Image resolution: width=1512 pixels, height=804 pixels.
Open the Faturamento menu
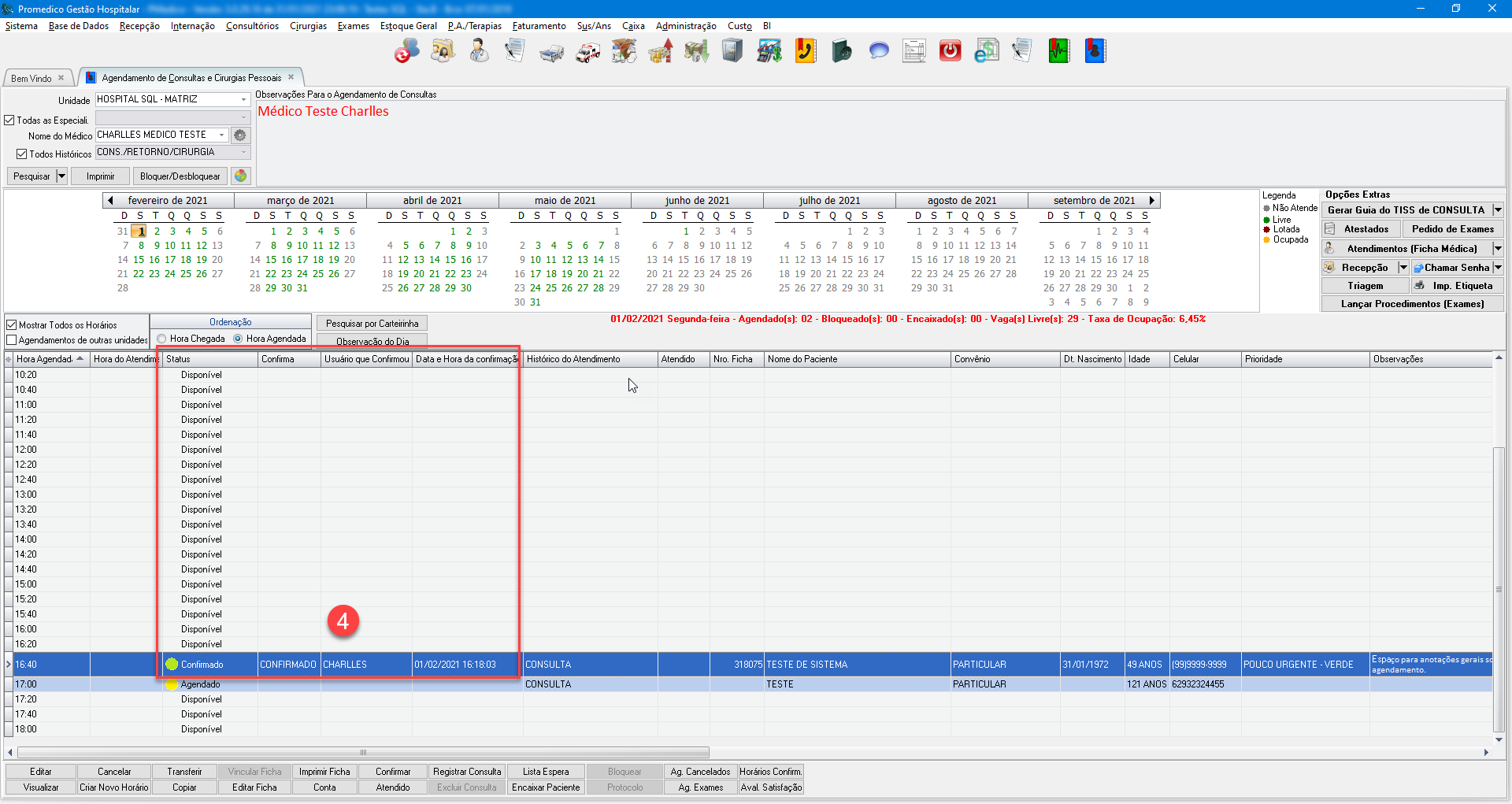(x=539, y=26)
